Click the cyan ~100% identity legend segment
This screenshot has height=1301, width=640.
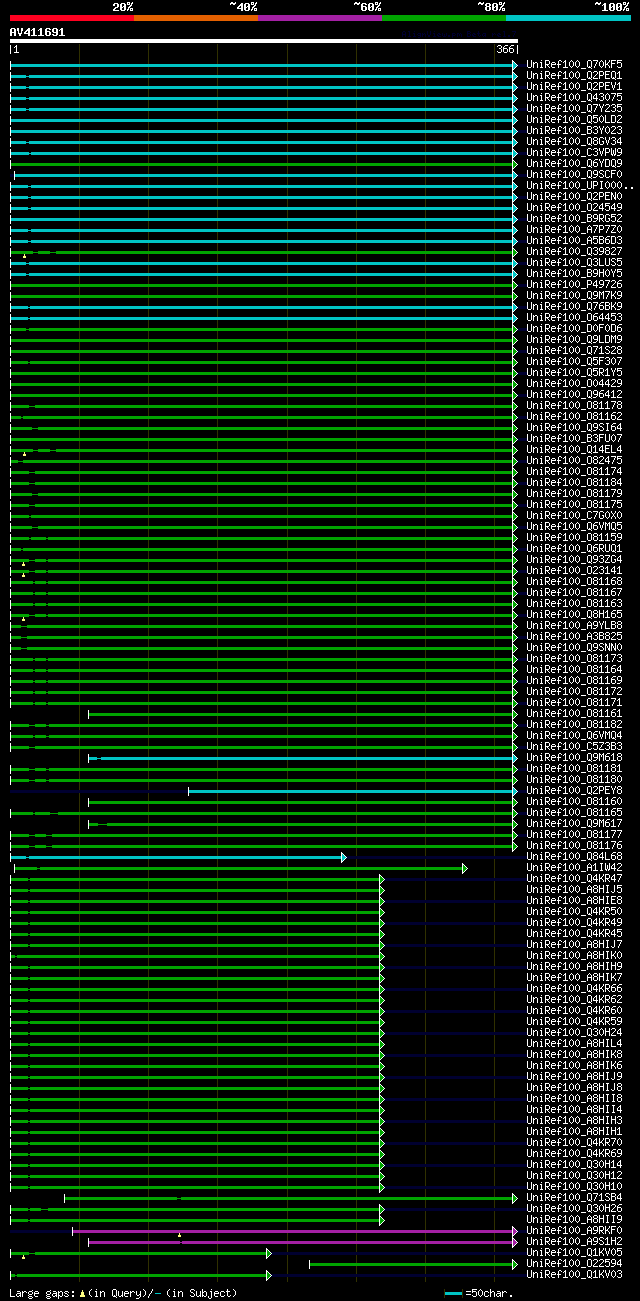[568, 17]
